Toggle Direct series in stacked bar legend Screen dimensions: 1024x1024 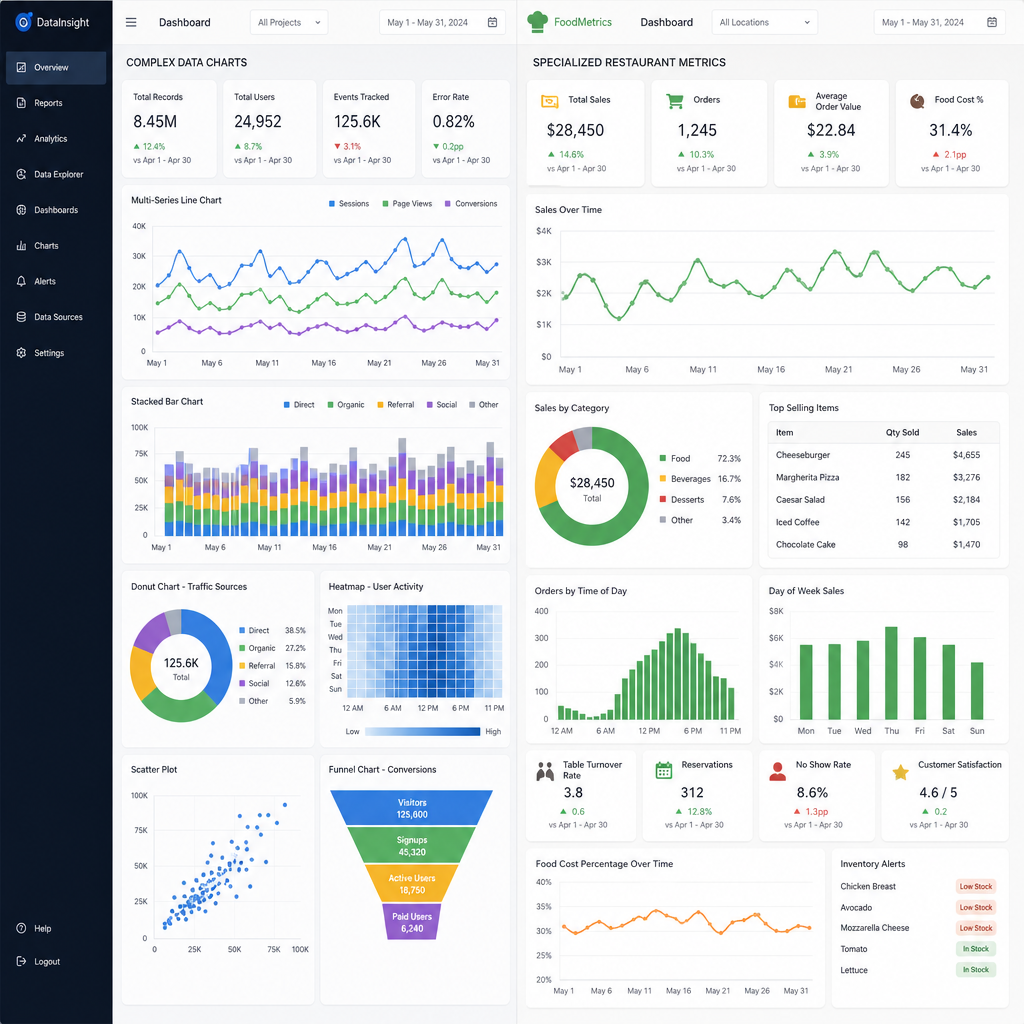[x=299, y=405]
